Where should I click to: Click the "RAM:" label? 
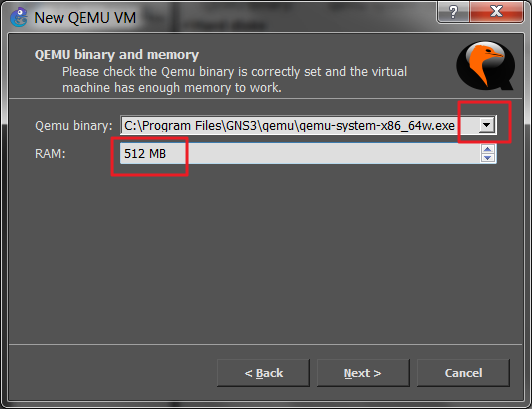50,153
